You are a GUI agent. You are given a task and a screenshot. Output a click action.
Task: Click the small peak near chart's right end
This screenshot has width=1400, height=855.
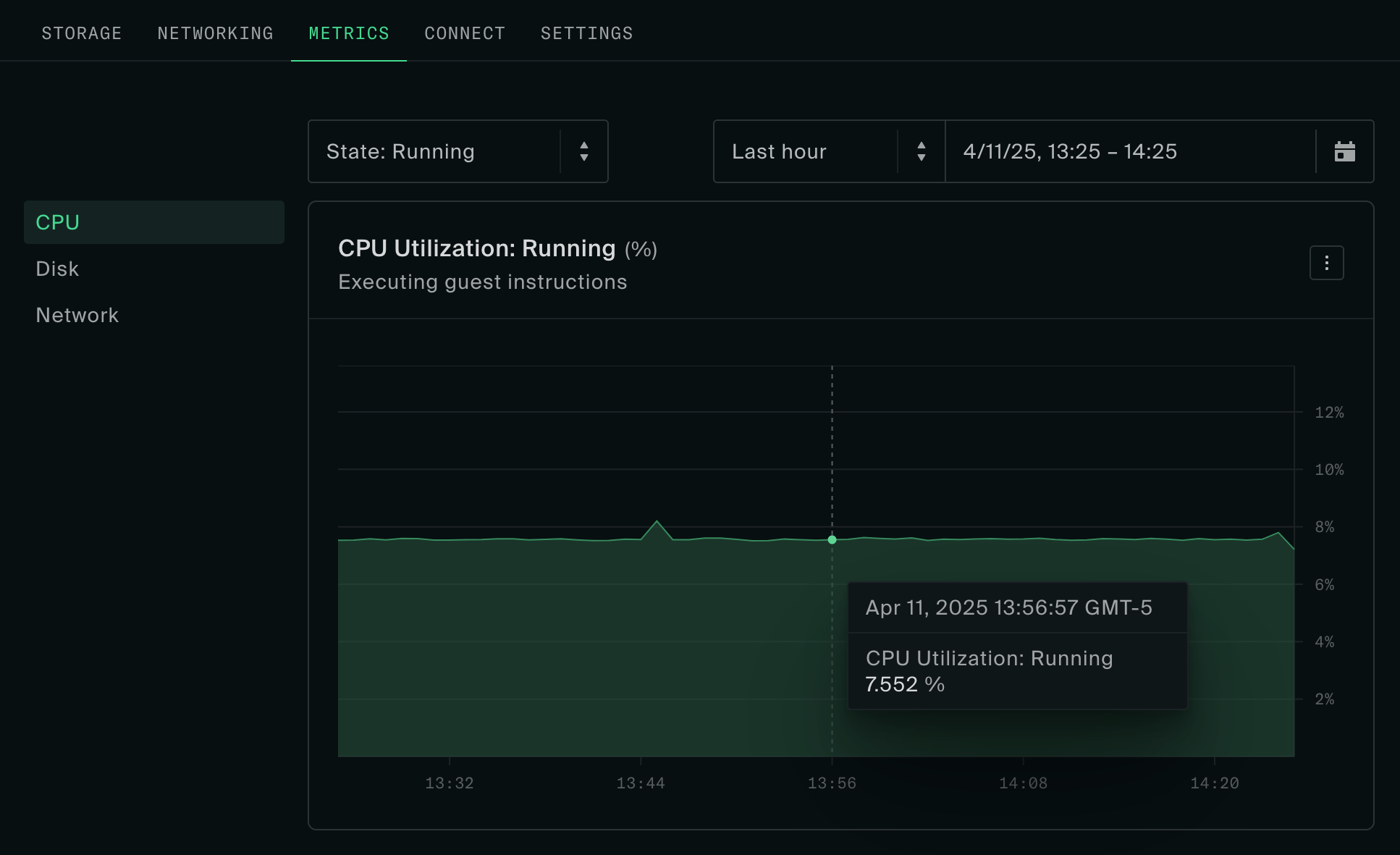(x=1278, y=533)
